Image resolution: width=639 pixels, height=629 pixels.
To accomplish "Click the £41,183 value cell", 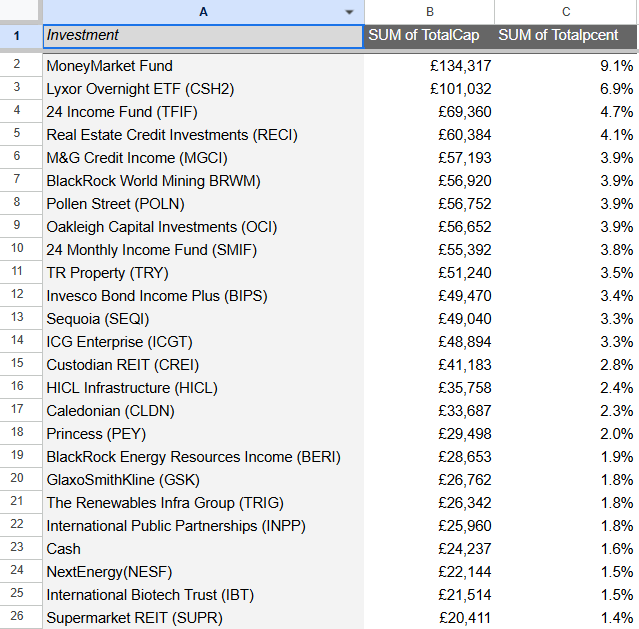I will click(429, 364).
